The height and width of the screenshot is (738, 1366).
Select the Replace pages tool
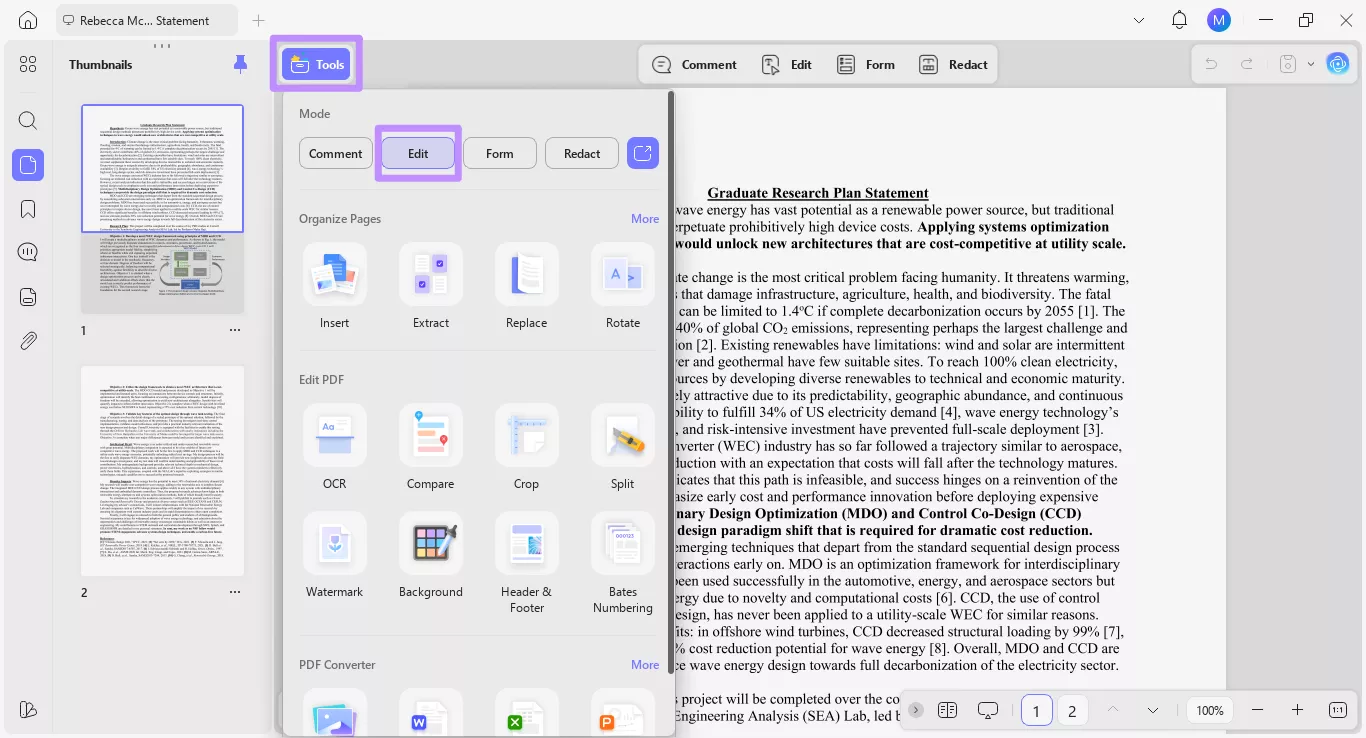[x=527, y=286]
